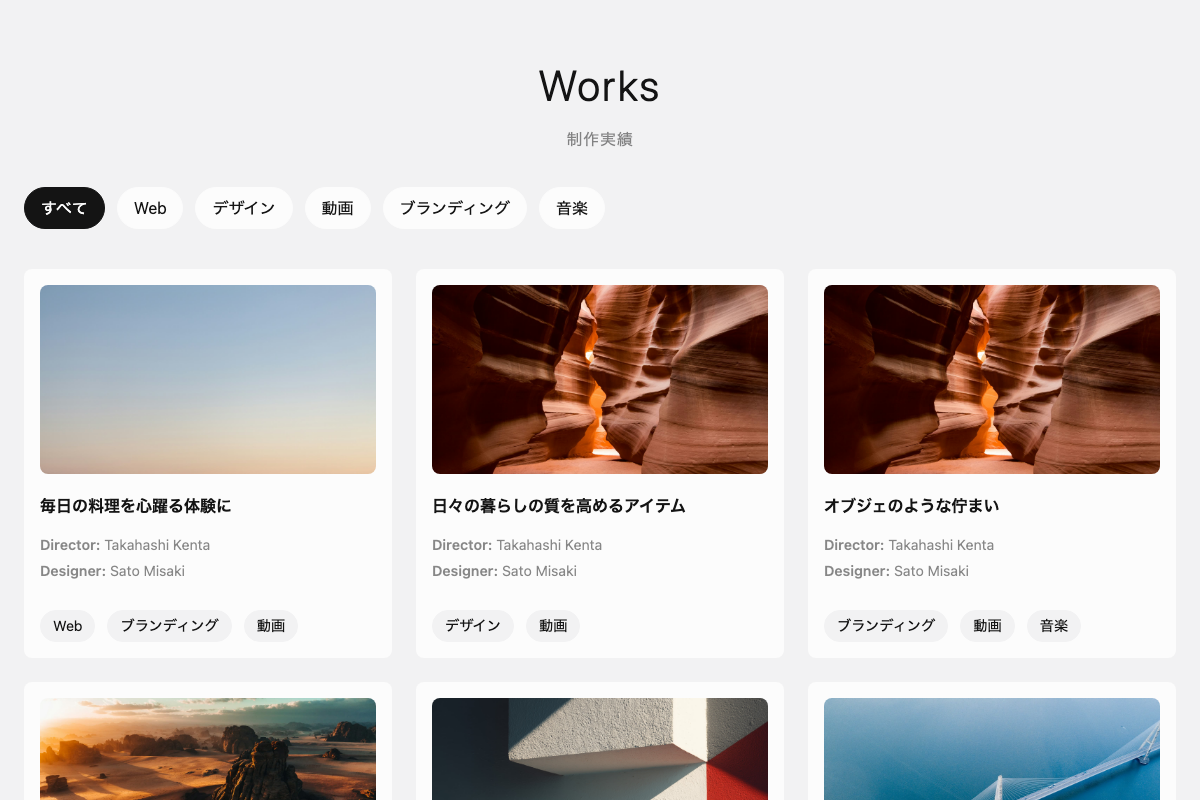The image size is (1200, 800).
Task: Click Director line in 日々の暮らし card
Action: point(517,545)
